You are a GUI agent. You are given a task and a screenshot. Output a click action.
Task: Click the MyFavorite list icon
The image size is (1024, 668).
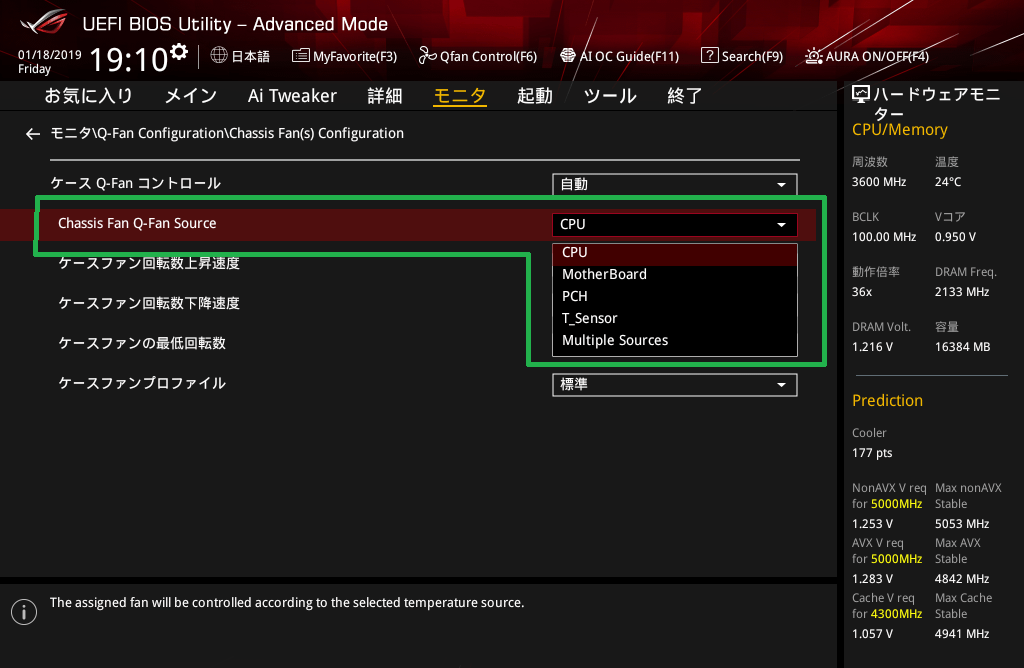(x=300, y=56)
